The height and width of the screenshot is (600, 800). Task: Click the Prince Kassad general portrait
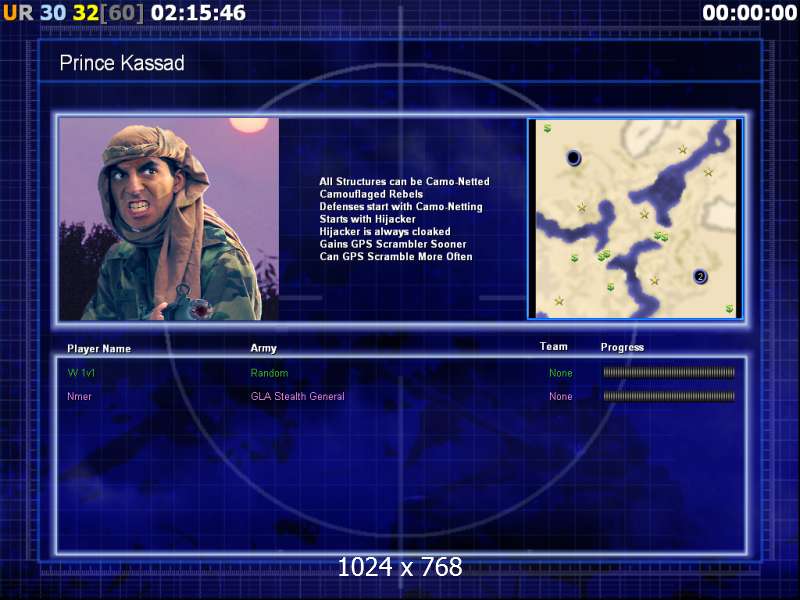(169, 219)
